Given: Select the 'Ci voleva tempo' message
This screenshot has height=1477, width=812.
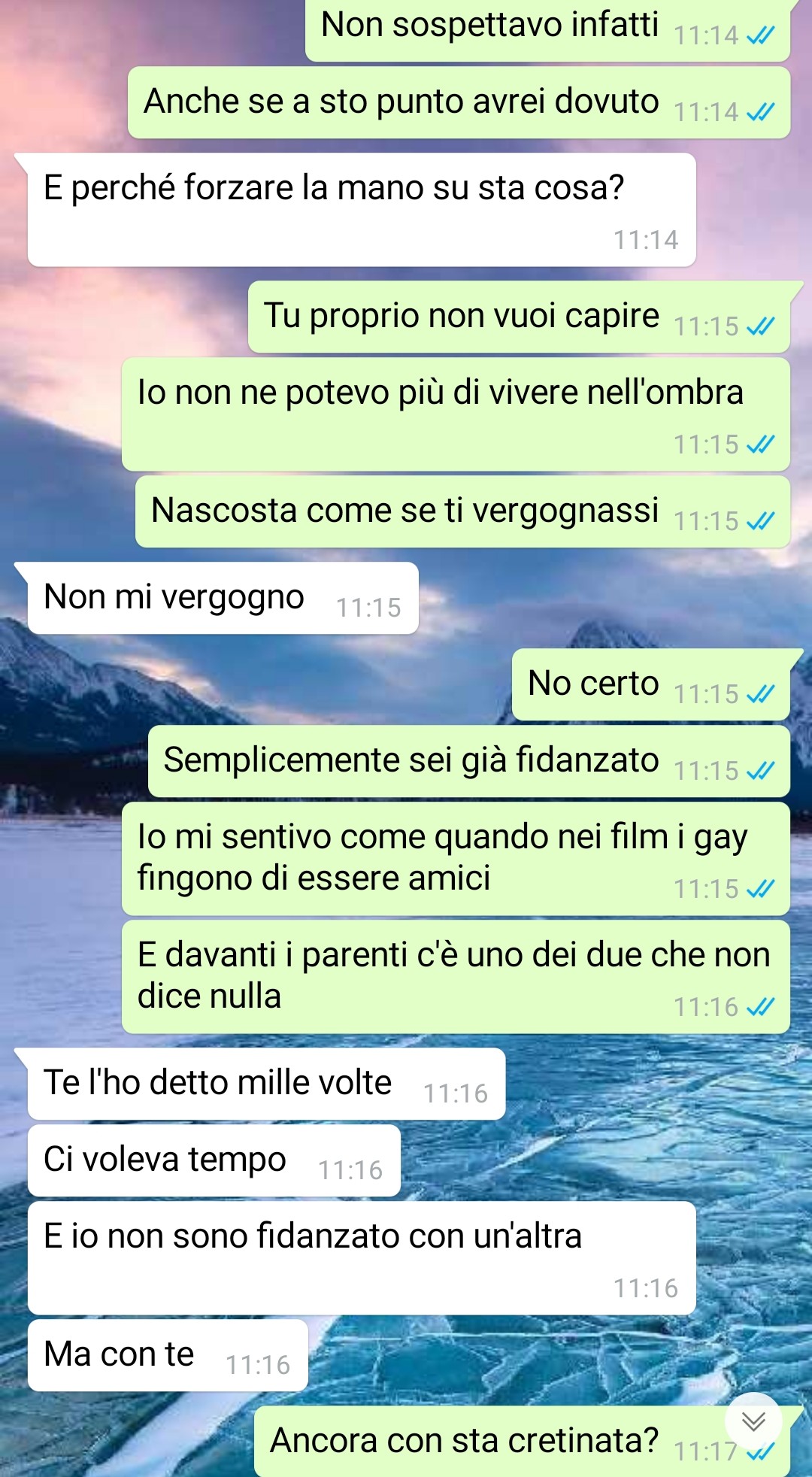Looking at the screenshot, I should 214,1160.
